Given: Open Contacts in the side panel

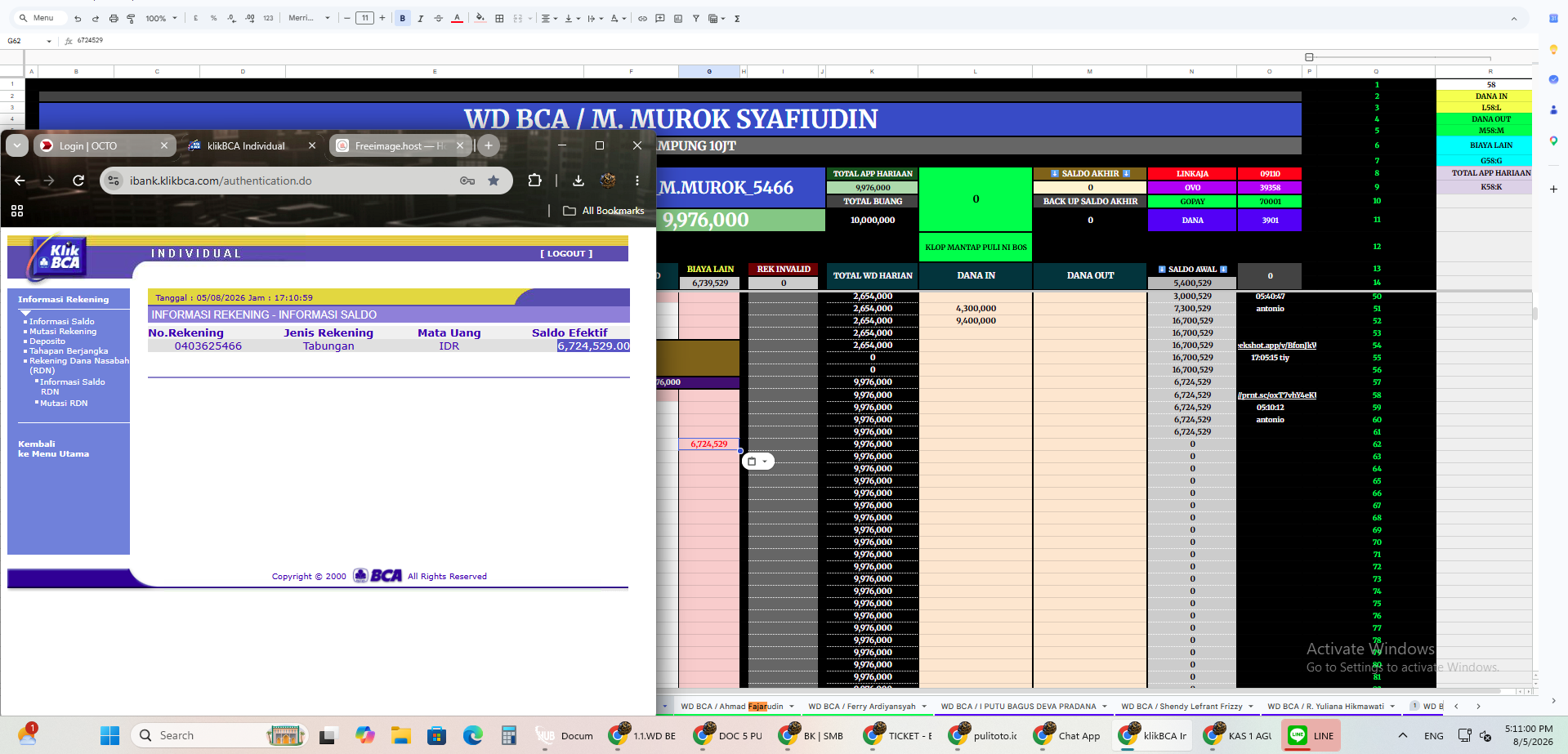Looking at the screenshot, I should click(1553, 109).
